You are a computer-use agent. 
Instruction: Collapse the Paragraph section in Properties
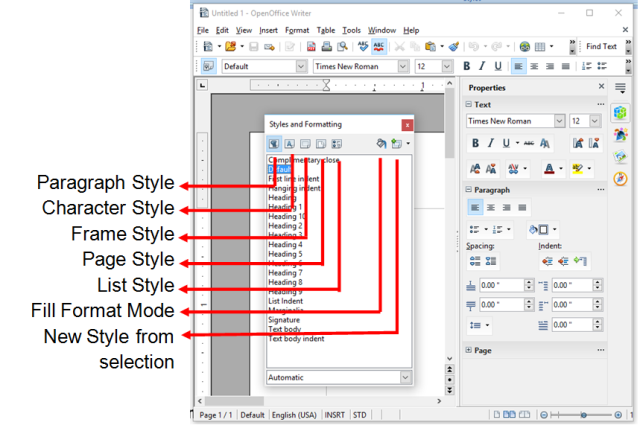point(469,190)
